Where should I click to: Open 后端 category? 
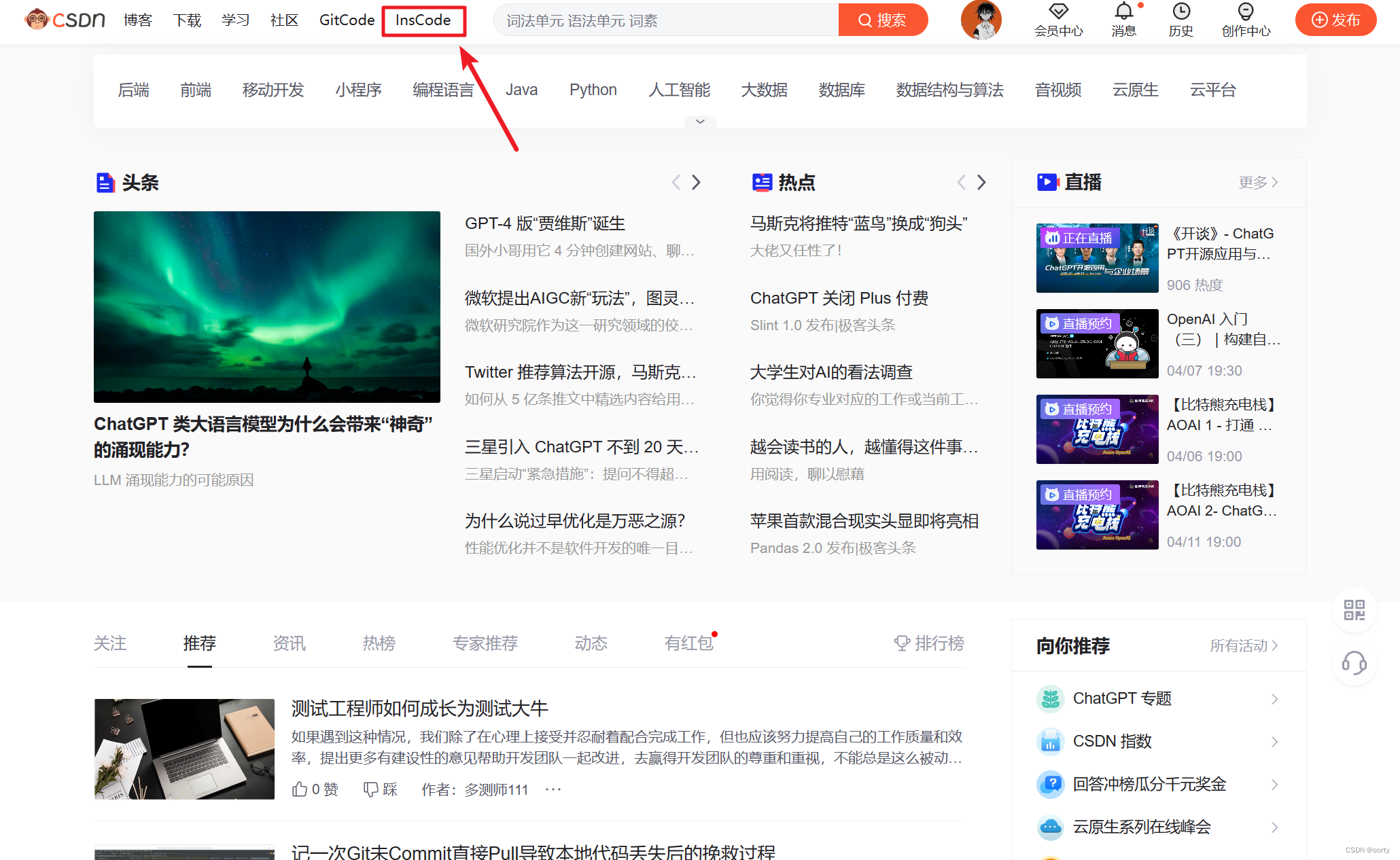click(133, 90)
